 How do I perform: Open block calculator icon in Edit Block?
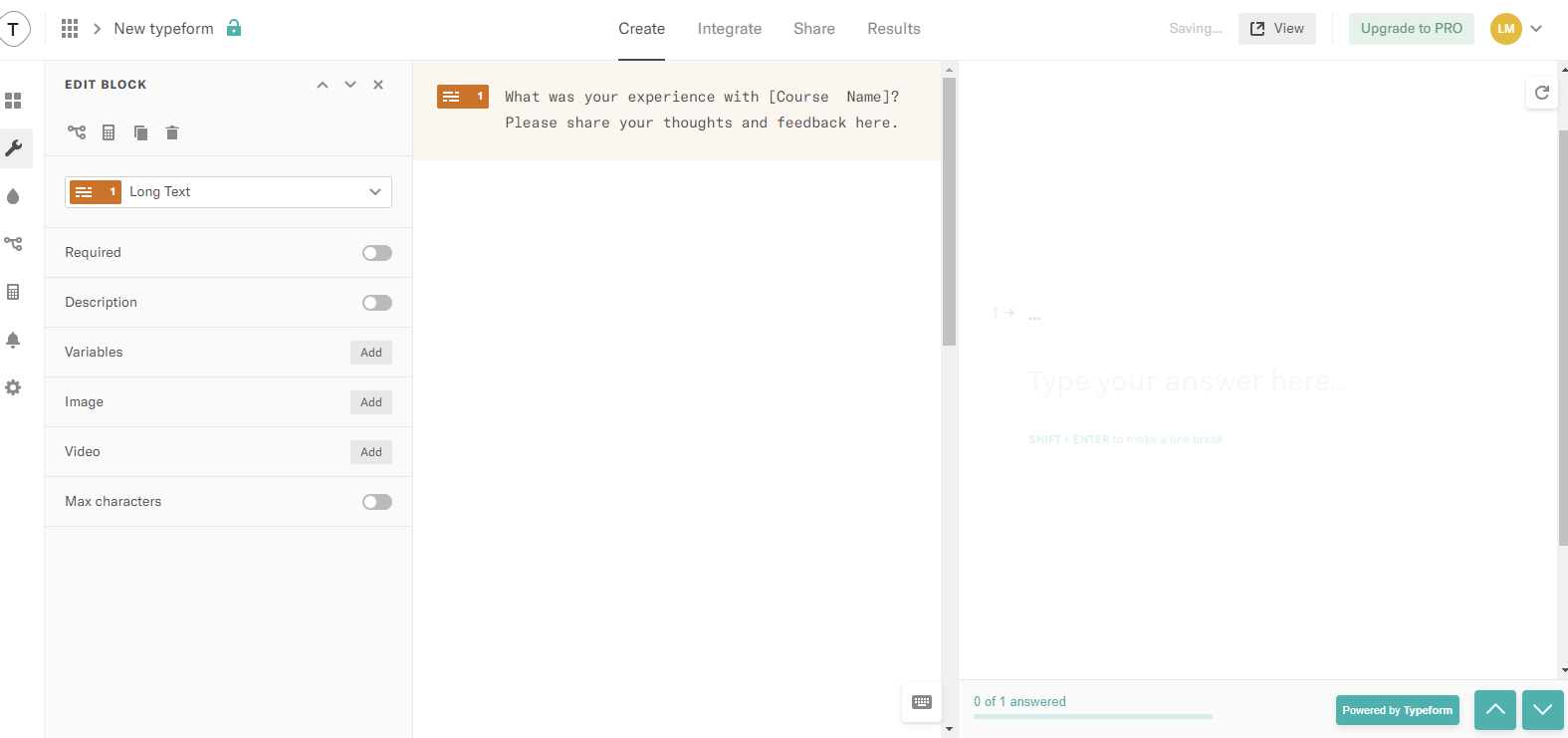pyautogui.click(x=109, y=132)
